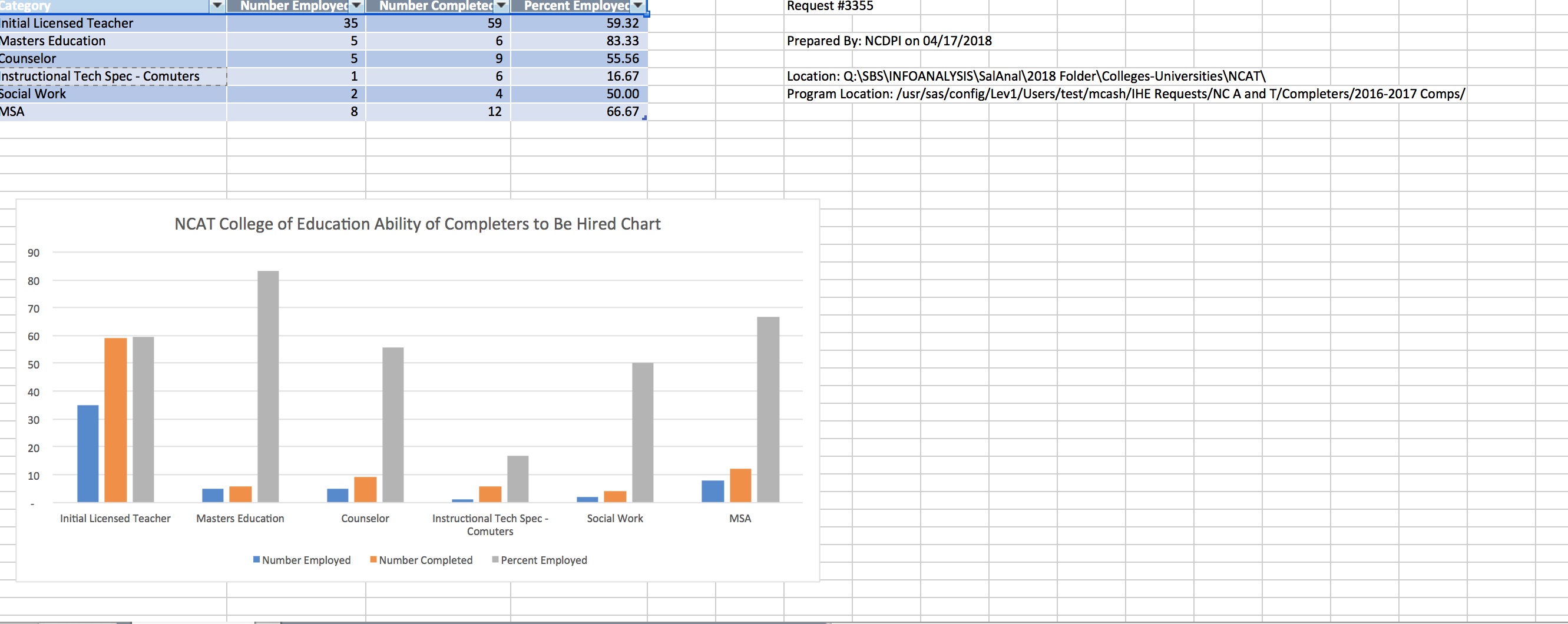Image resolution: width=1568 pixels, height=624 pixels.
Task: Open the Category column filter dropdown
Action: tap(217, 6)
